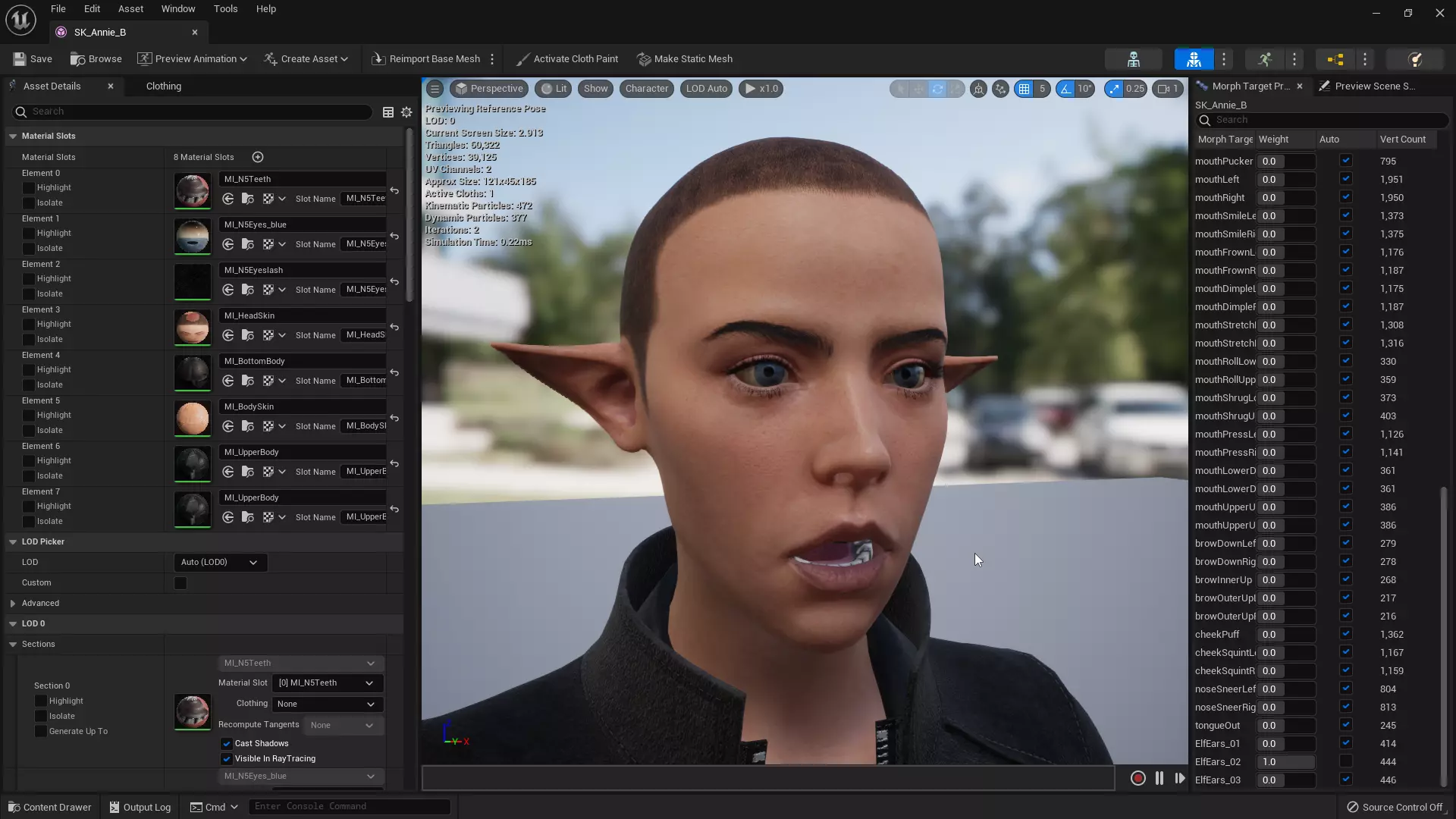
Task: Step forward one frame in playback
Action: coord(1180,778)
